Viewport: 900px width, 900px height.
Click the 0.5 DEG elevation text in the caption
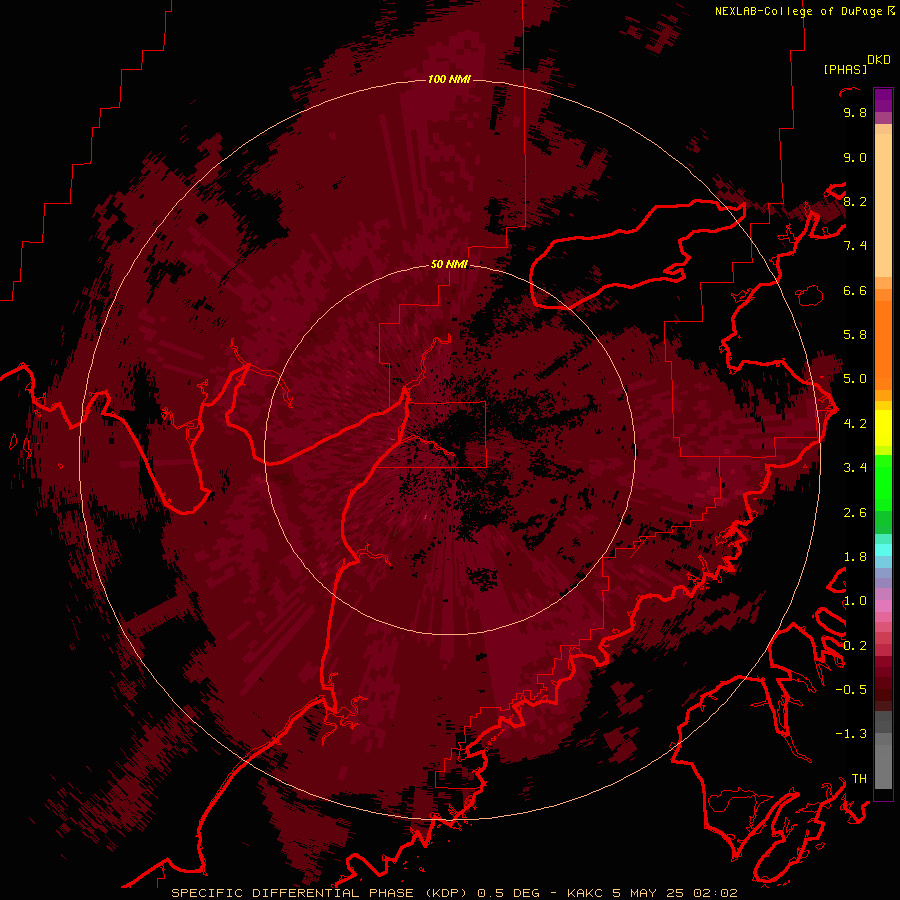click(x=509, y=893)
